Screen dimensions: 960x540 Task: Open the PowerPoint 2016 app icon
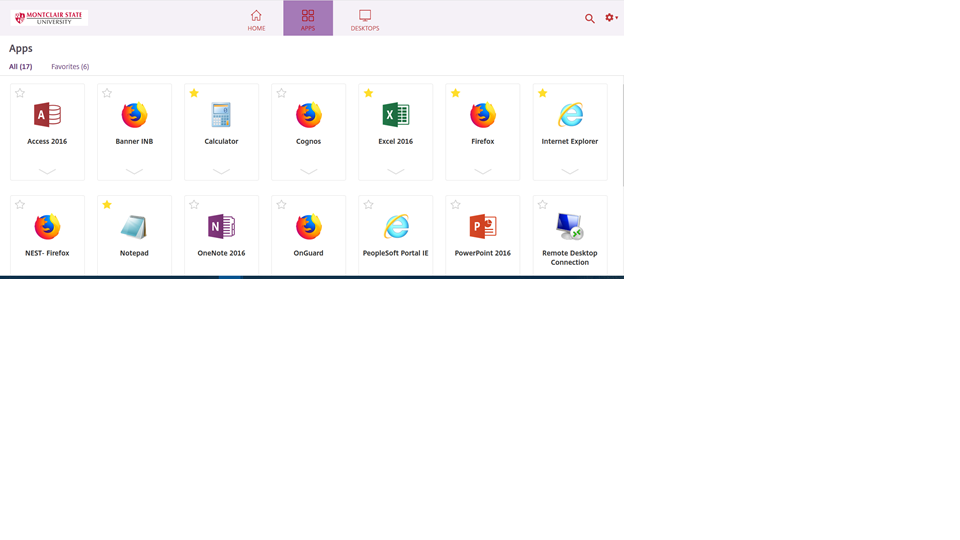pos(482,227)
